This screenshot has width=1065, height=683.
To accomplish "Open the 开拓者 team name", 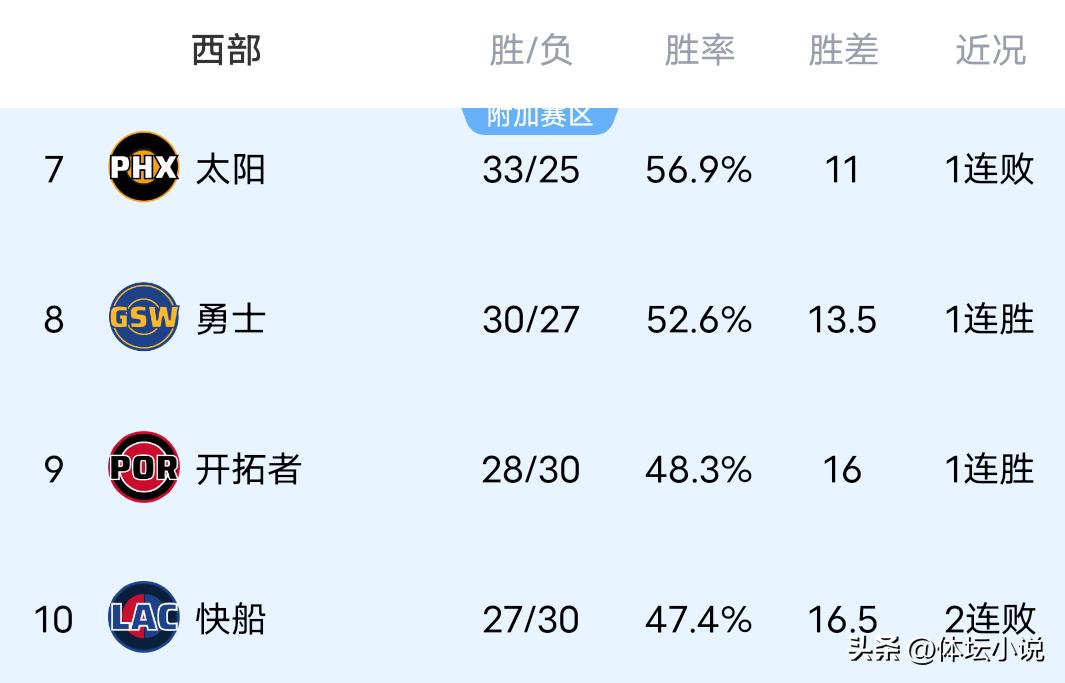I will pyautogui.click(x=248, y=469).
